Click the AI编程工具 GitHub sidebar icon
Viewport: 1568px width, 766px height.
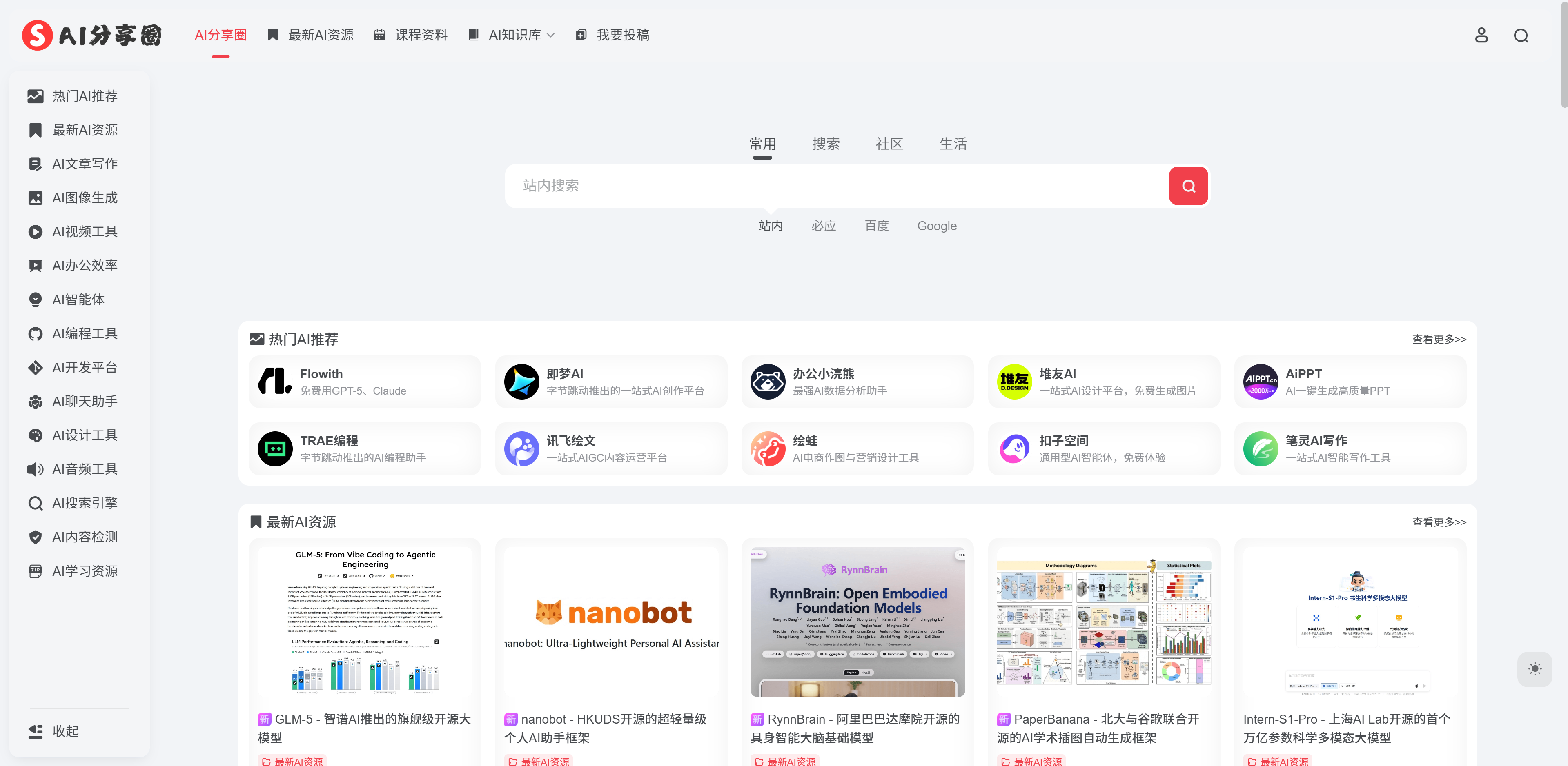coord(35,334)
